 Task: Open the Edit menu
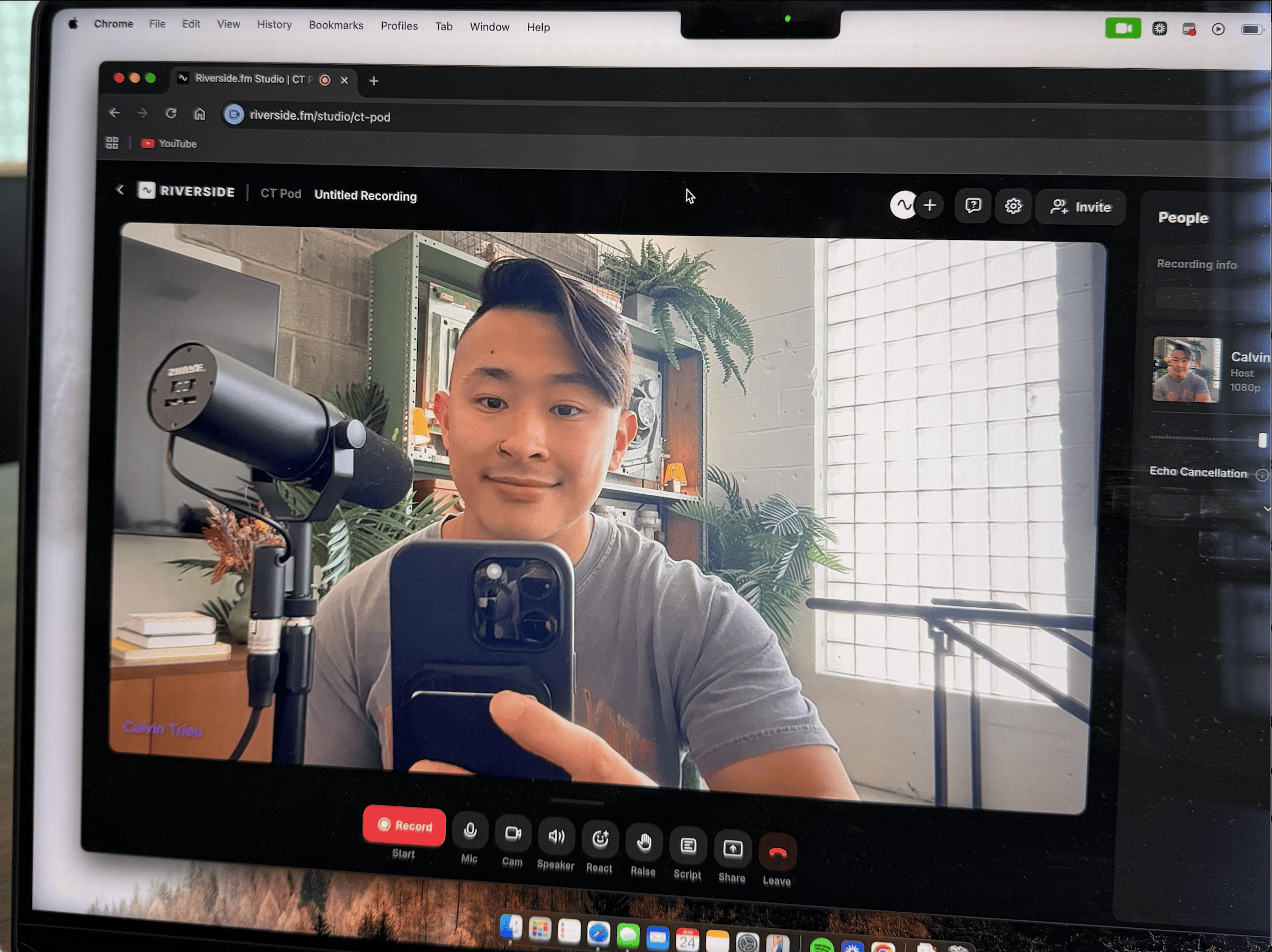pos(191,23)
